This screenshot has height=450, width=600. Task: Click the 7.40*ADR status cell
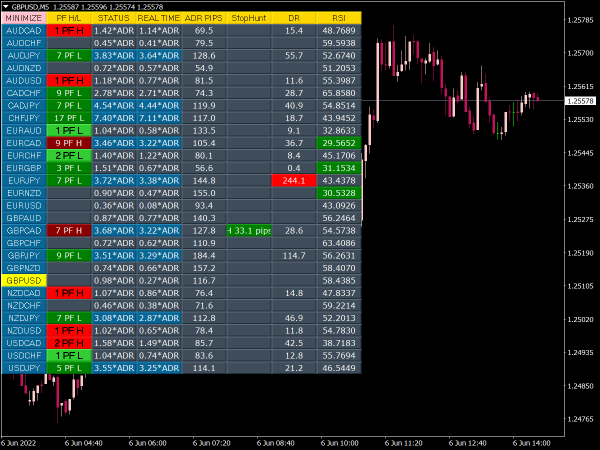[x=114, y=118]
